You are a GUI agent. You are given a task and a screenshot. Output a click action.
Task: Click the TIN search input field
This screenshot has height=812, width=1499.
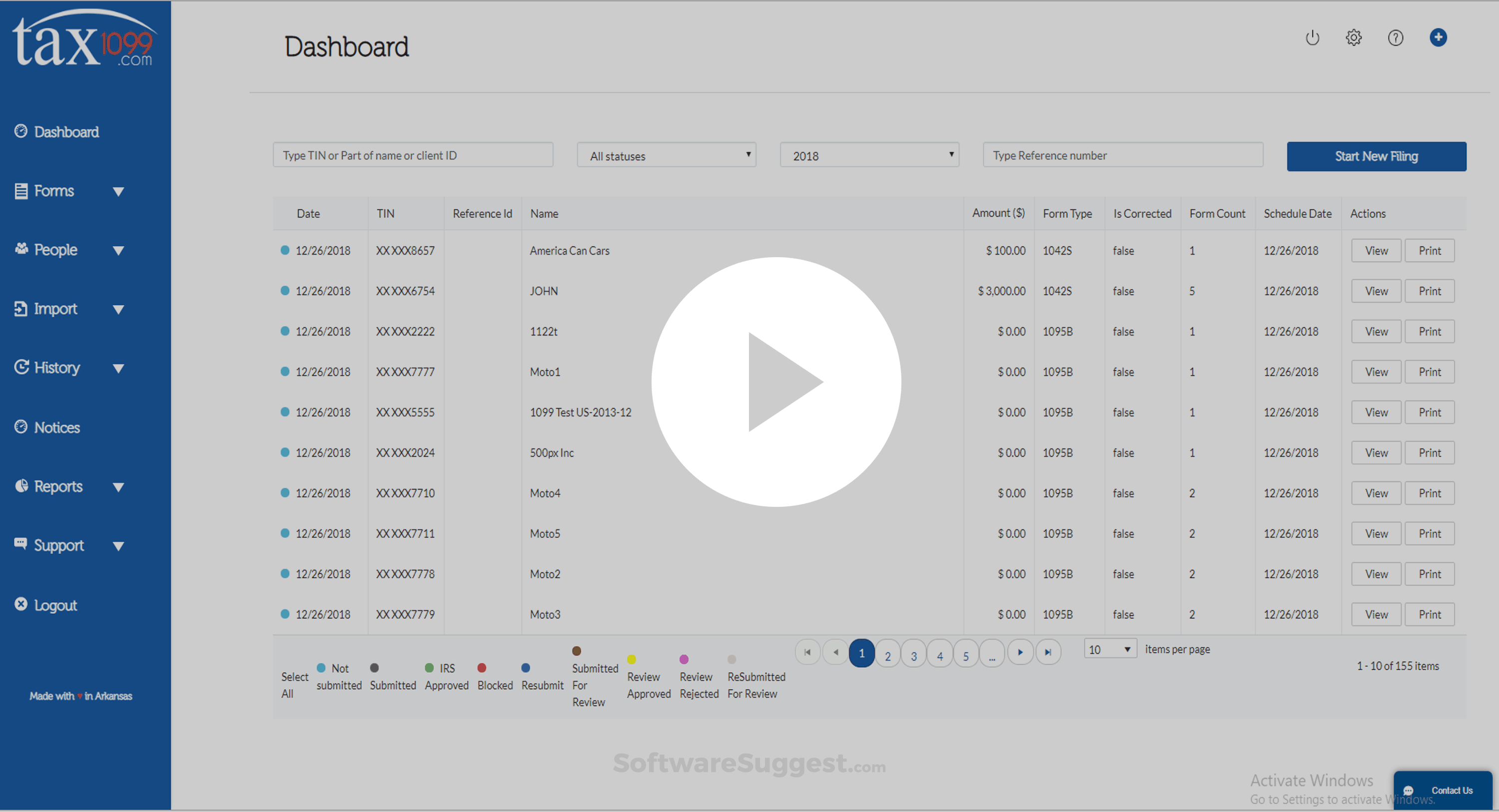[413, 155]
